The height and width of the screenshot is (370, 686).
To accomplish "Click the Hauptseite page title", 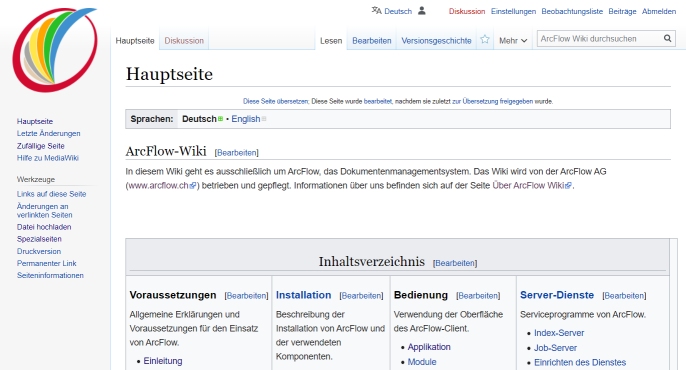I will (x=169, y=74).
